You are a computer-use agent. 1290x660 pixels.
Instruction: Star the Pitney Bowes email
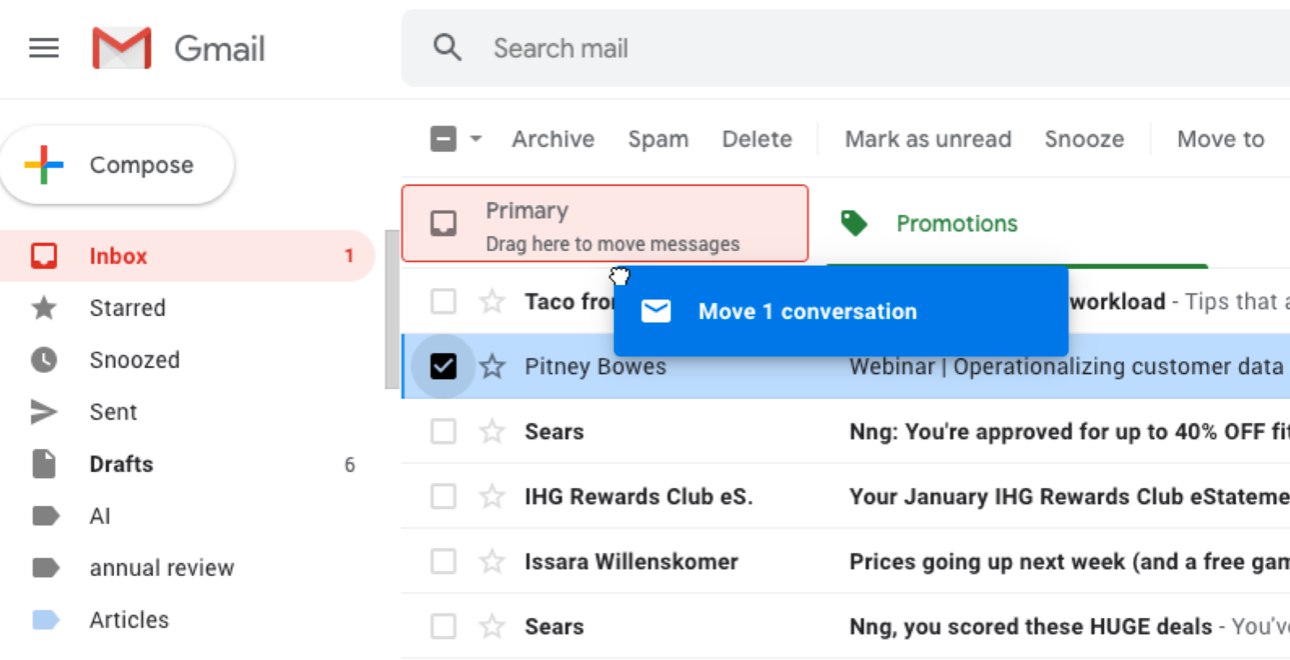click(492, 366)
